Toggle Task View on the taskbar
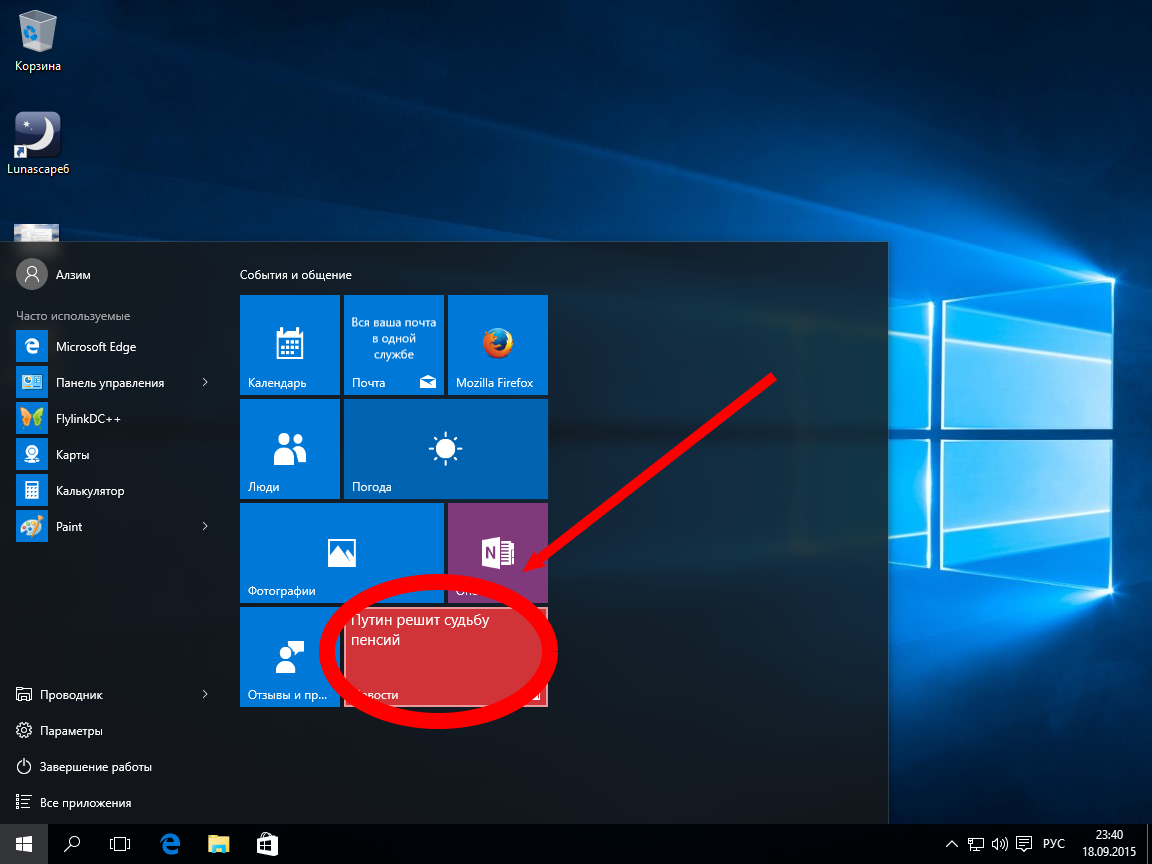The height and width of the screenshot is (864, 1152). (x=120, y=844)
